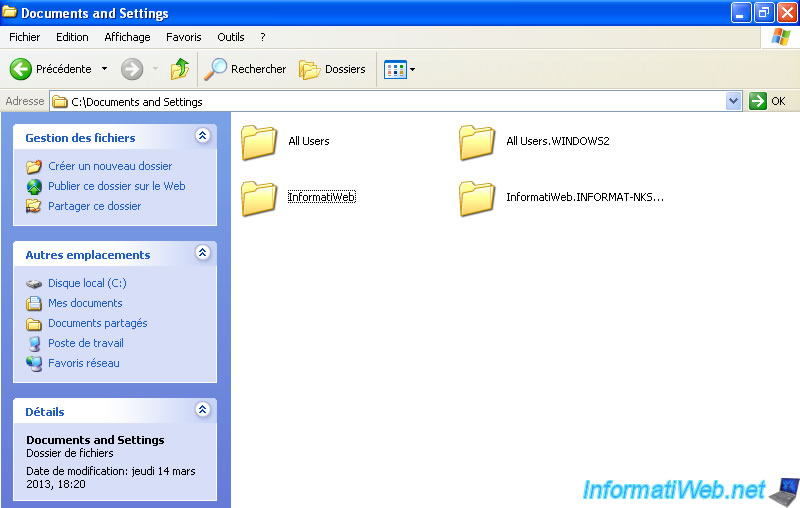The width and height of the screenshot is (800, 508).
Task: Toggle the Dossiers folder pane icon
Action: tap(309, 69)
